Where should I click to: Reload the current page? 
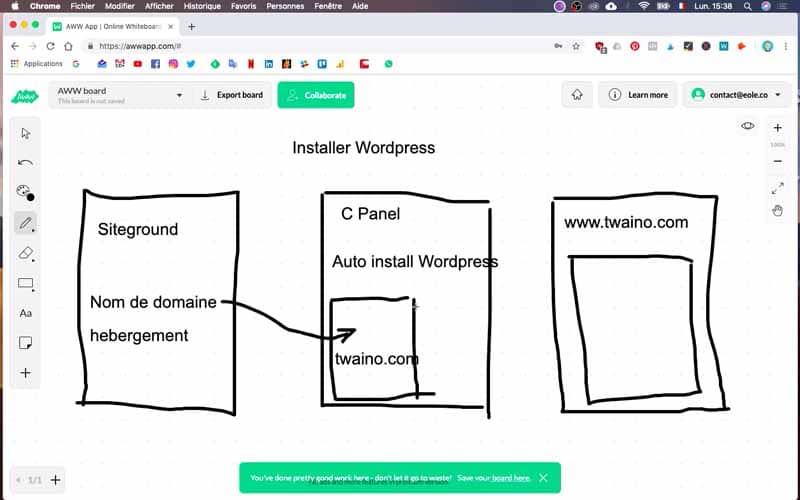click(x=51, y=46)
